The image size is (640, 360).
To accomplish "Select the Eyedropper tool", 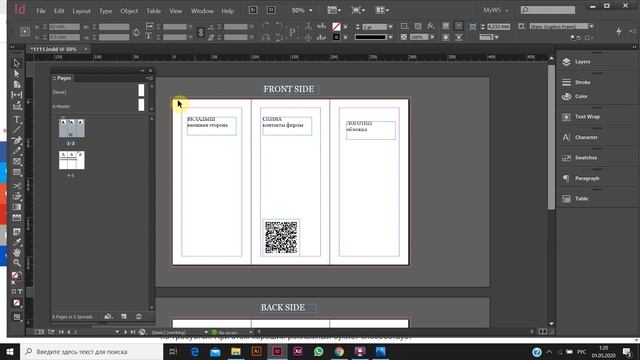I will [x=16, y=242].
